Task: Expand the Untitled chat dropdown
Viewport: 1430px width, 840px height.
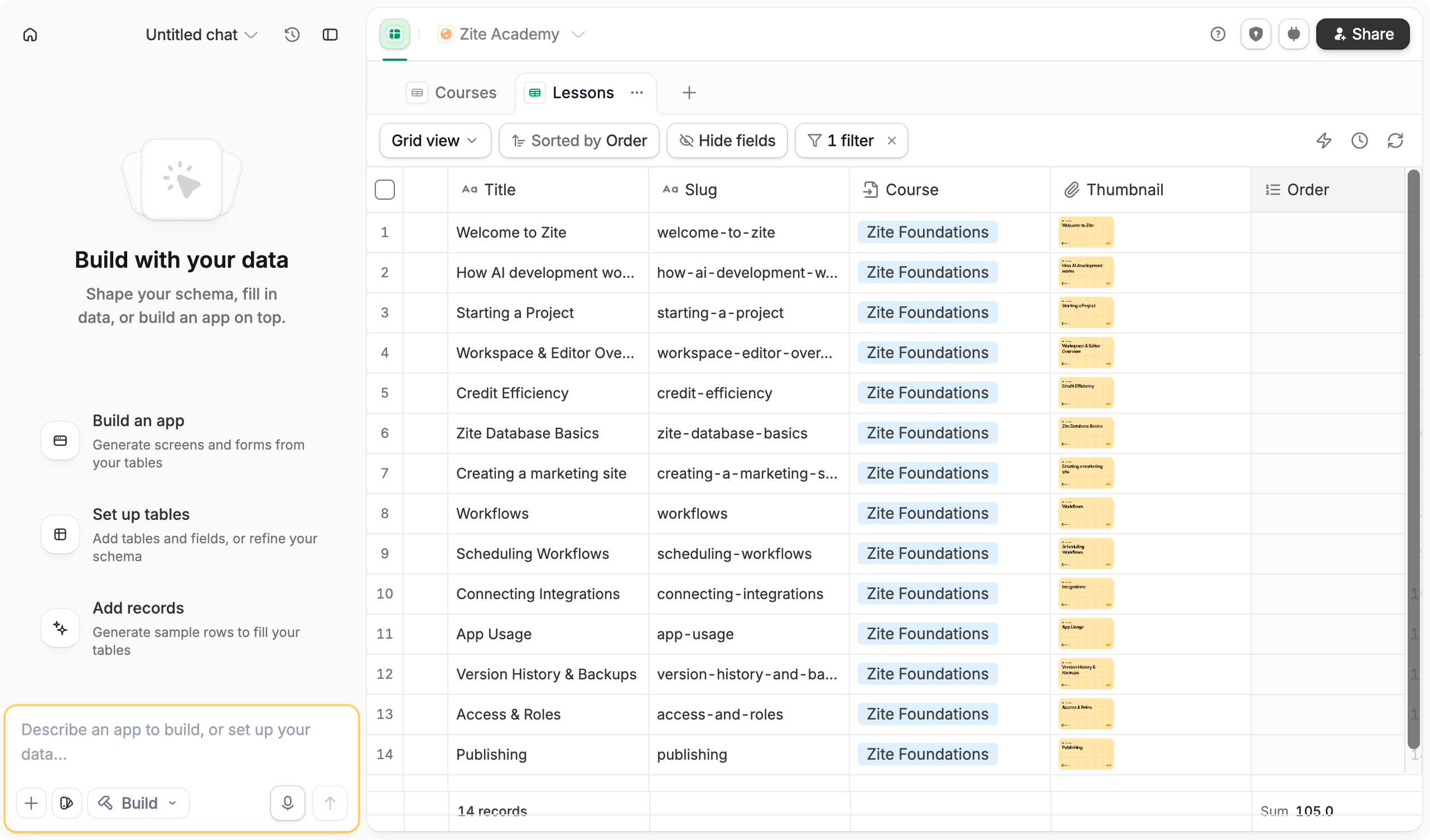Action: coord(201,35)
